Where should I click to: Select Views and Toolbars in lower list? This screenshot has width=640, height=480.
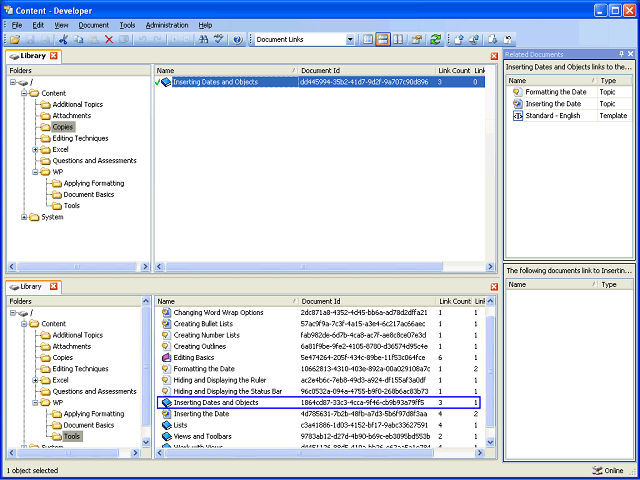(x=202, y=436)
